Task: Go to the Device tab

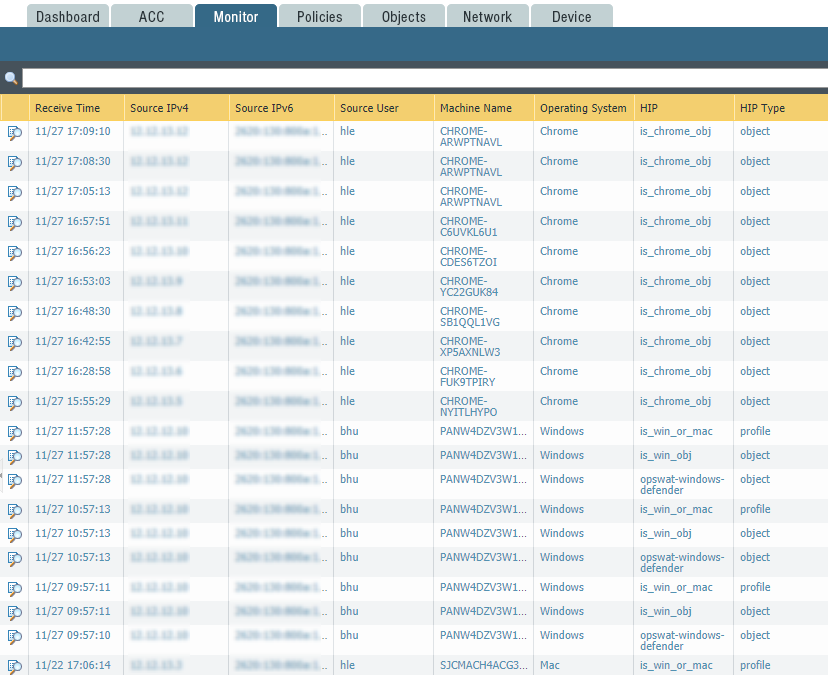Action: pos(571,16)
